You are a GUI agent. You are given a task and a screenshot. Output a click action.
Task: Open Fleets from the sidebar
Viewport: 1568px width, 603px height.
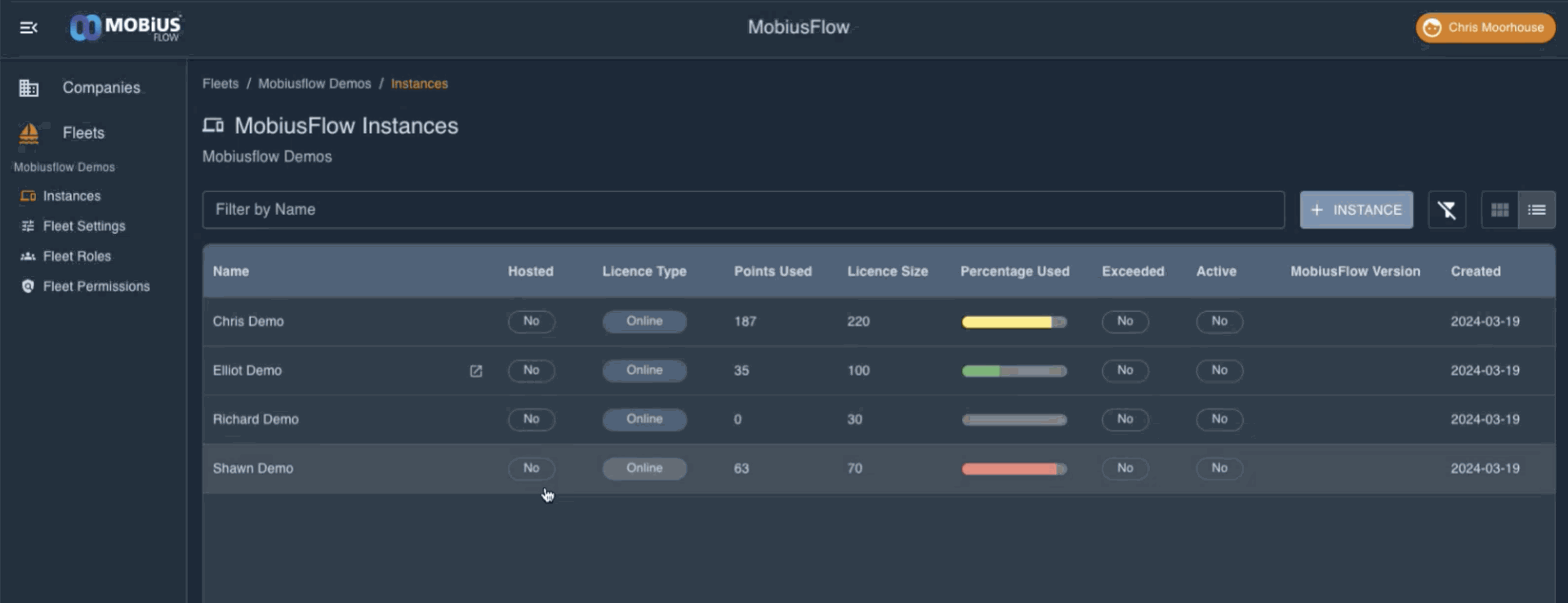[x=82, y=132]
